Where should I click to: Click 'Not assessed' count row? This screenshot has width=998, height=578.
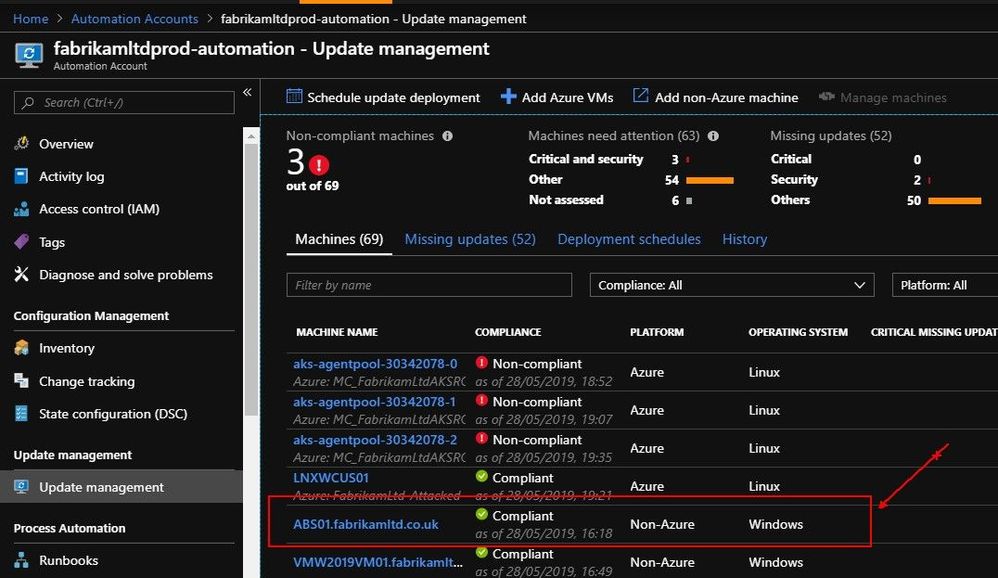point(610,200)
